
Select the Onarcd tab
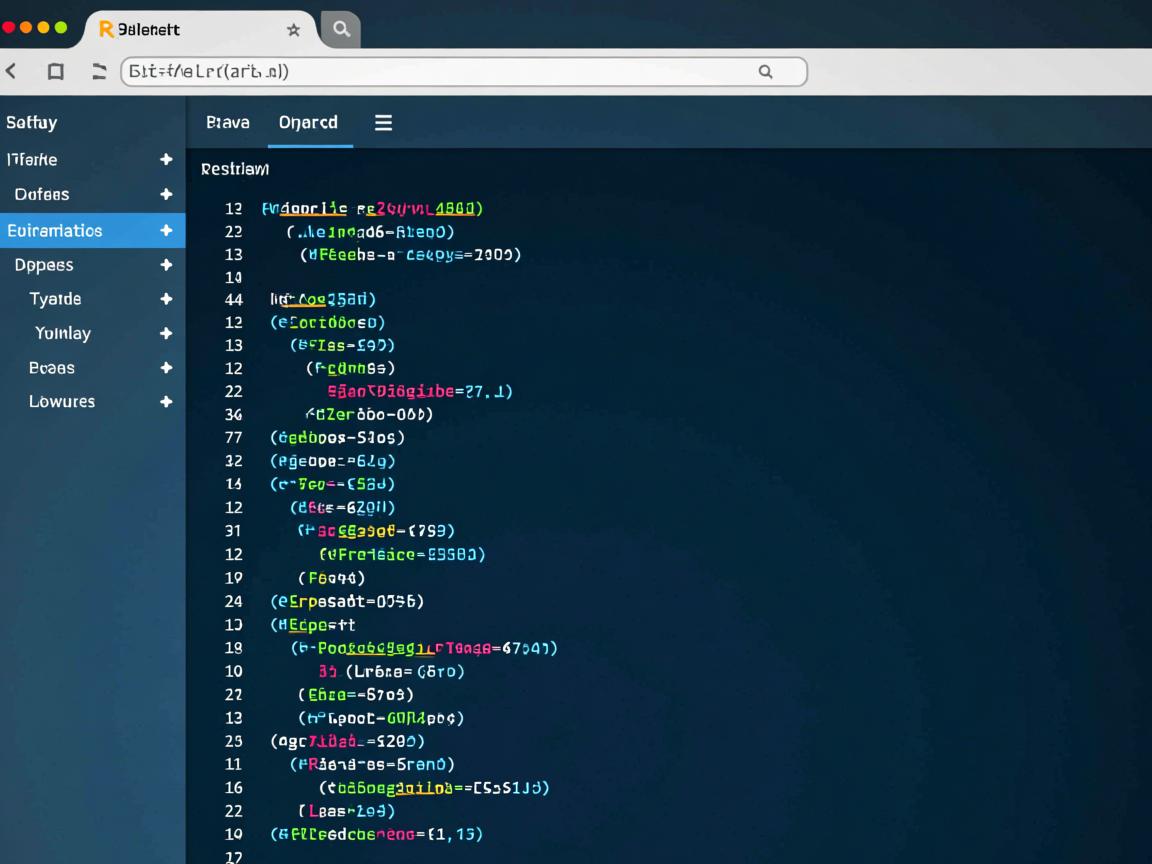coord(308,123)
